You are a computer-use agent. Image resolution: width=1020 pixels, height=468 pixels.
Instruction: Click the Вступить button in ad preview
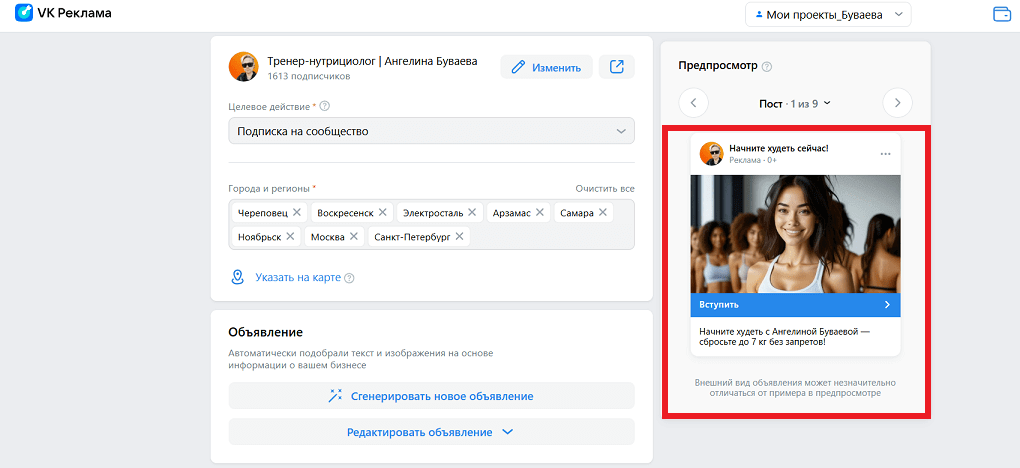[x=796, y=305]
